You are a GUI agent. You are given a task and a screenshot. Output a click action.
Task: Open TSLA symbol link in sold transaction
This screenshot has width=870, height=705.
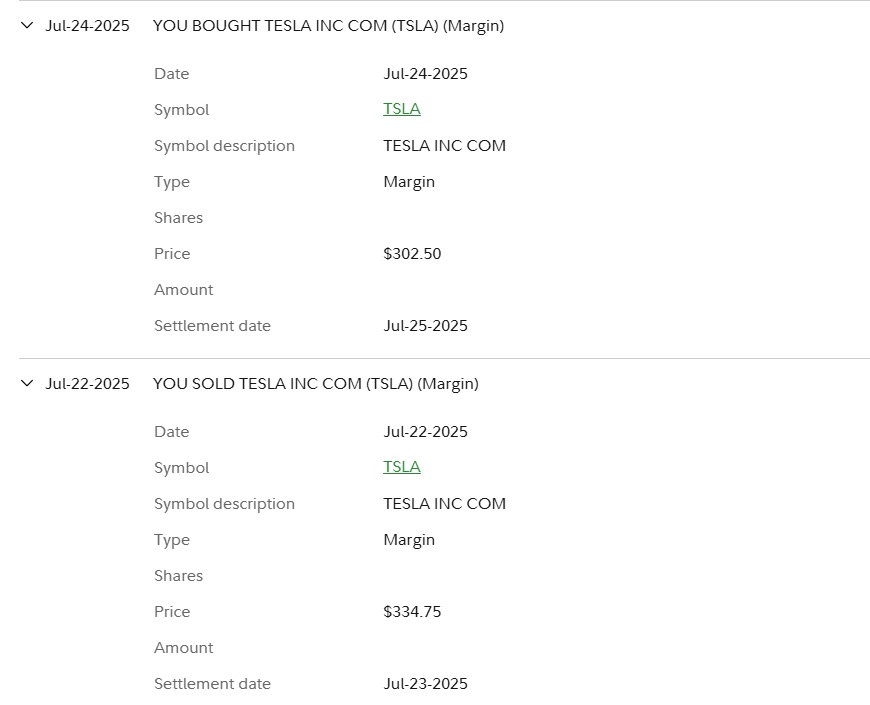(402, 466)
